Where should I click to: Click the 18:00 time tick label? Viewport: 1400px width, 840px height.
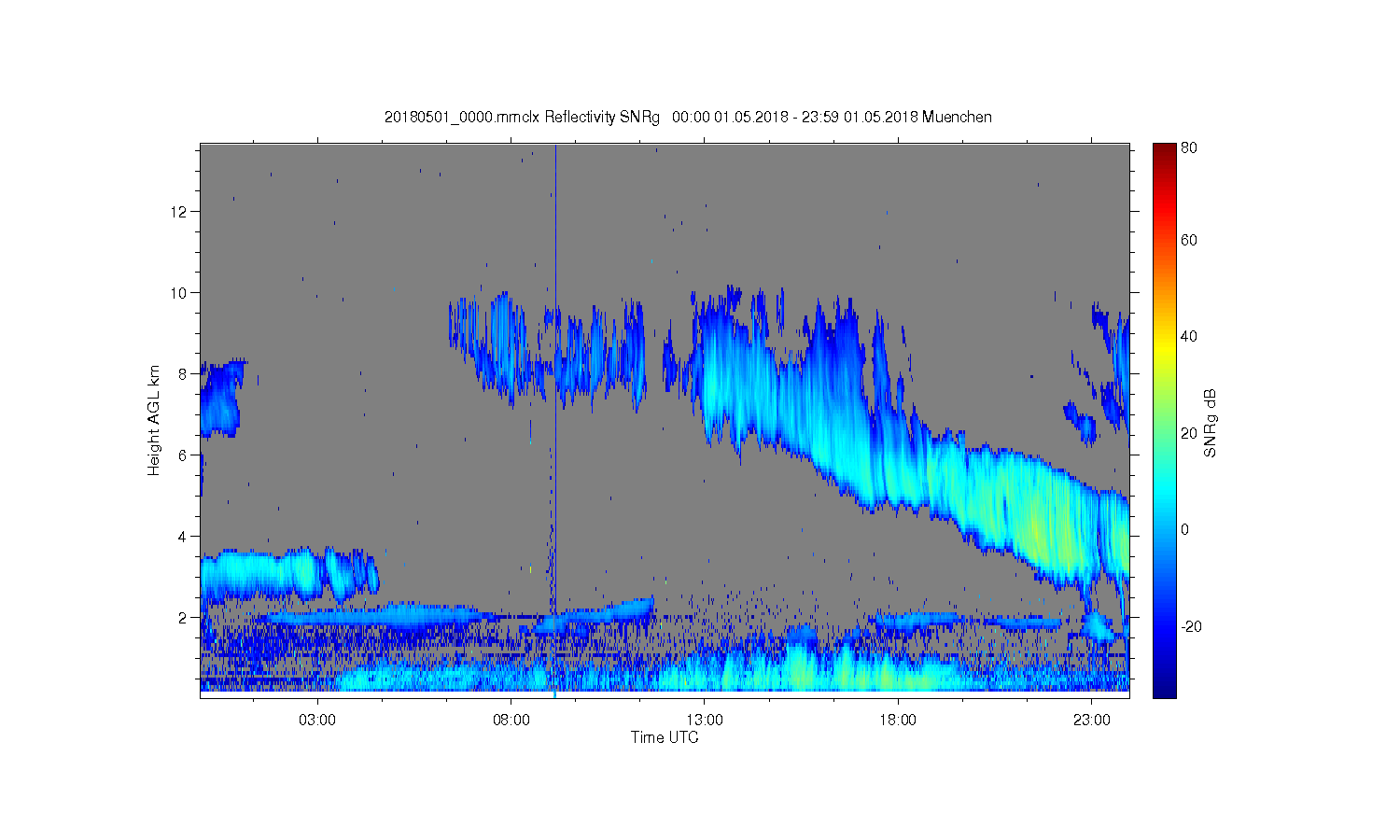click(898, 720)
